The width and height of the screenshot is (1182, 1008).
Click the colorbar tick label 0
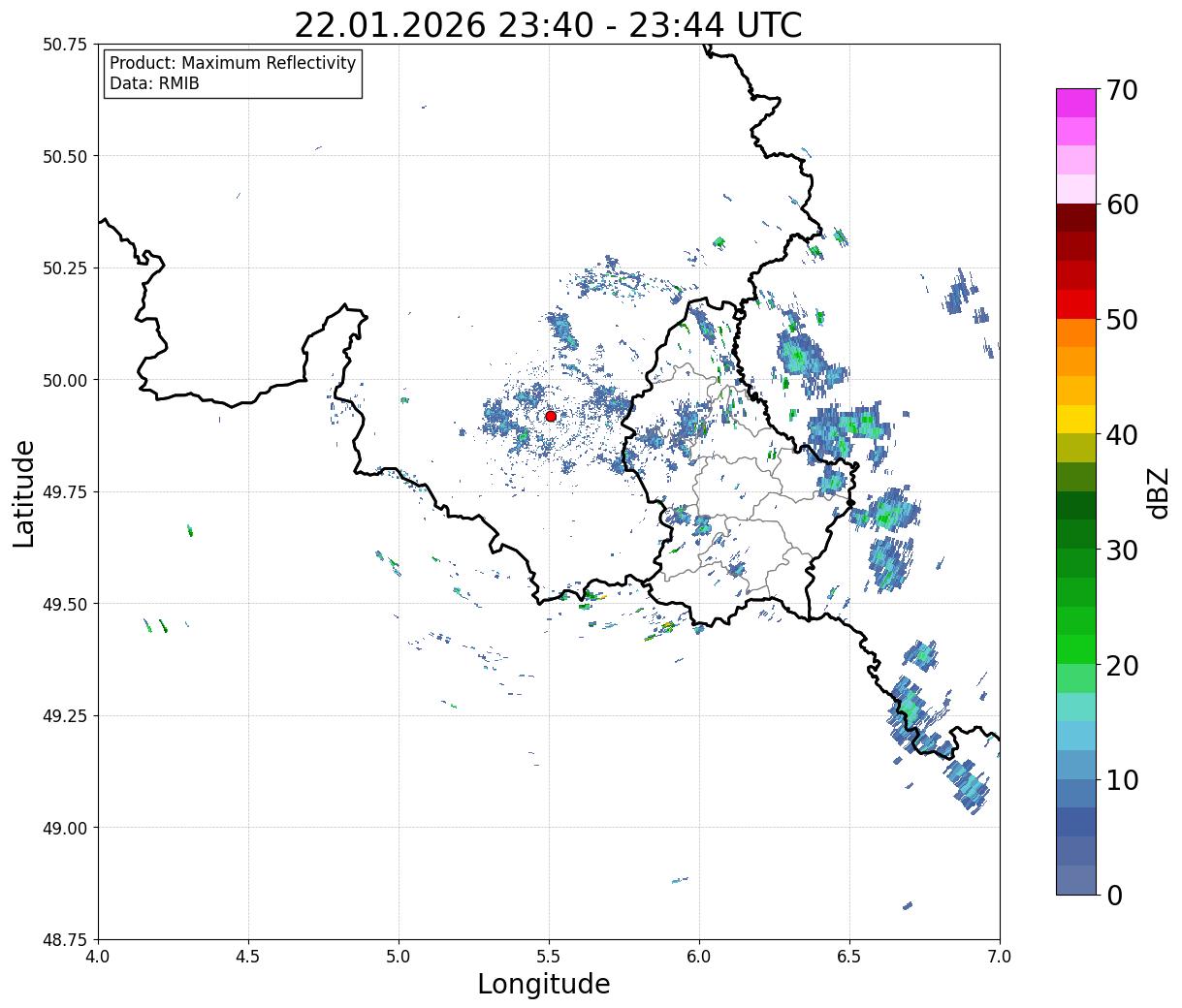coord(1113,895)
